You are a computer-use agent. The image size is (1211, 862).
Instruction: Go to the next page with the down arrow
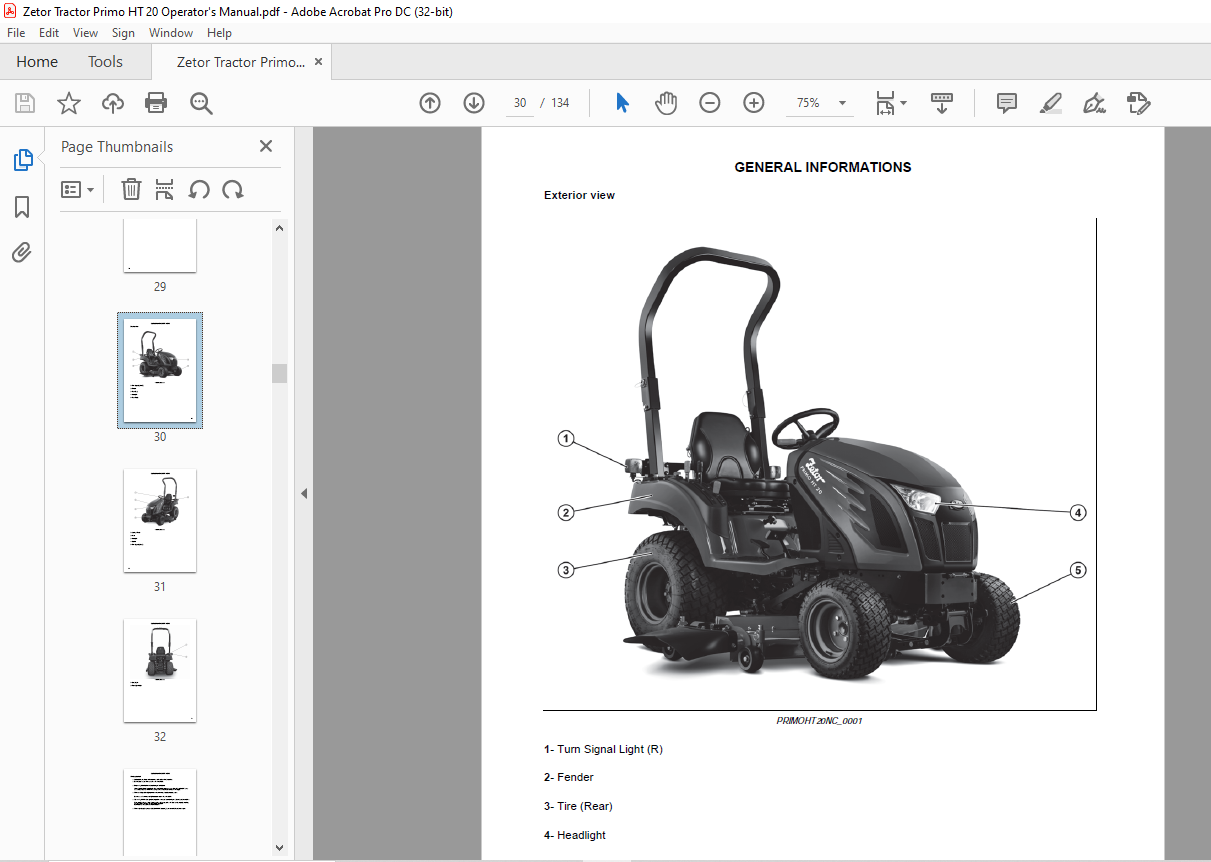(x=474, y=103)
